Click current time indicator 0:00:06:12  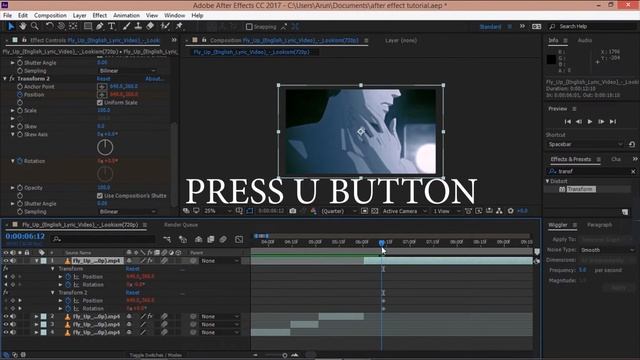[x=25, y=236]
